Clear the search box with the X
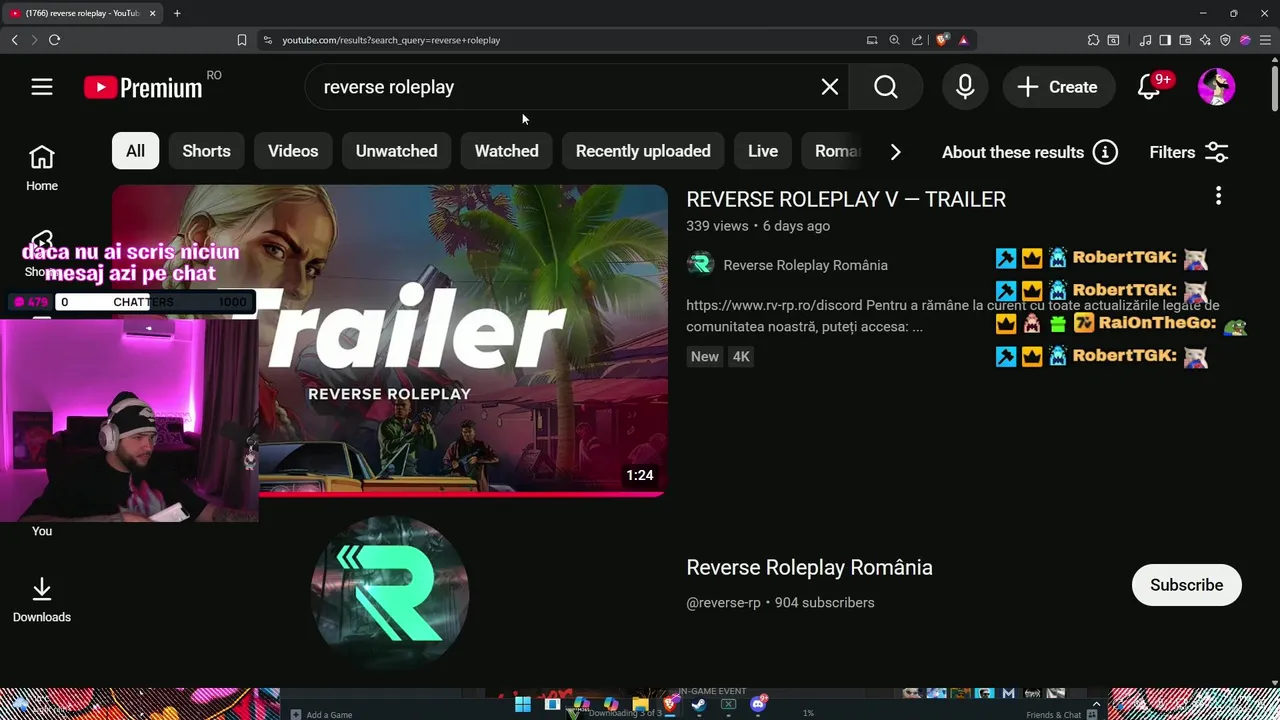This screenshot has height=720, width=1280. click(x=830, y=87)
